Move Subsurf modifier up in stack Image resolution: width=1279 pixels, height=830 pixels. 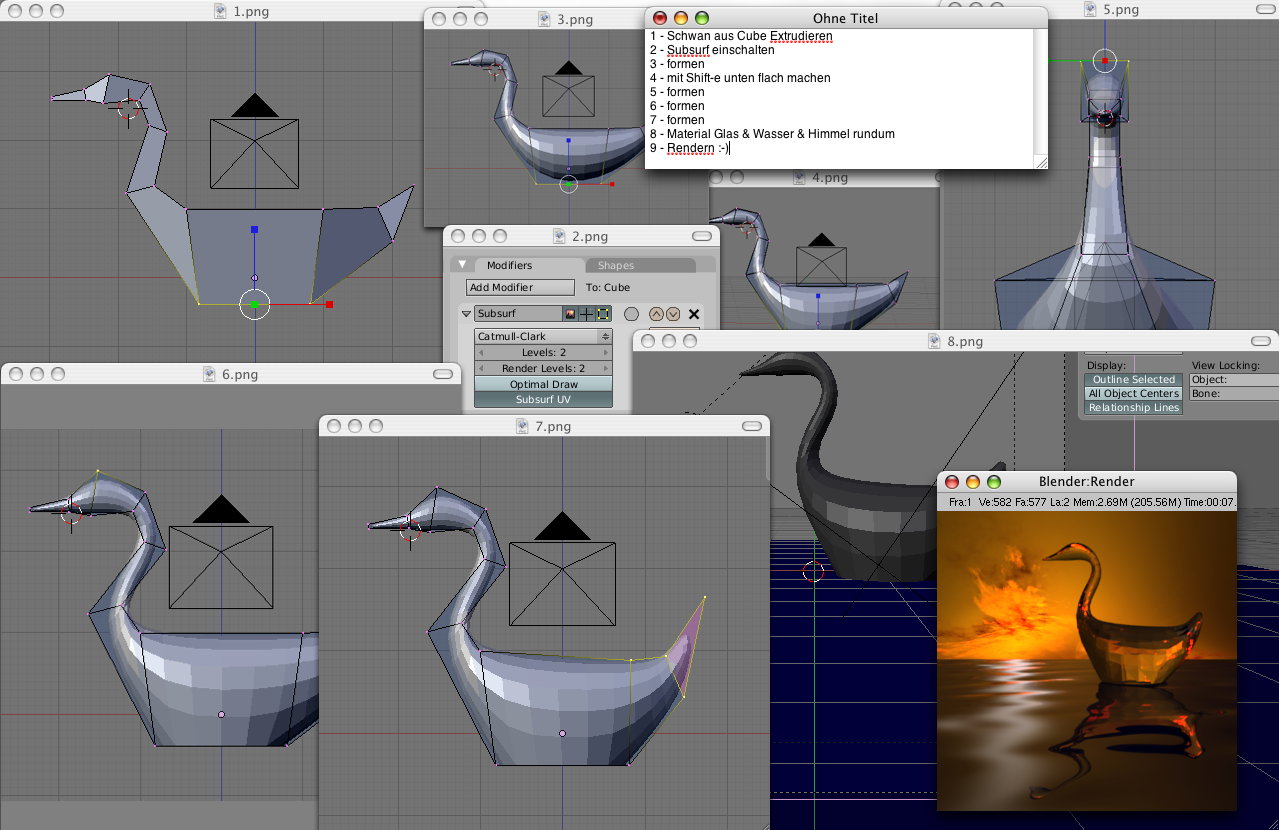(x=657, y=314)
